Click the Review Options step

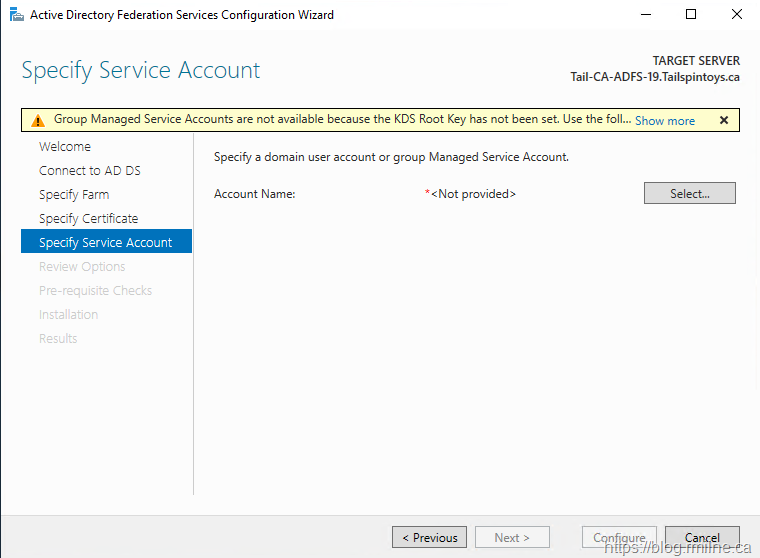[82, 267]
